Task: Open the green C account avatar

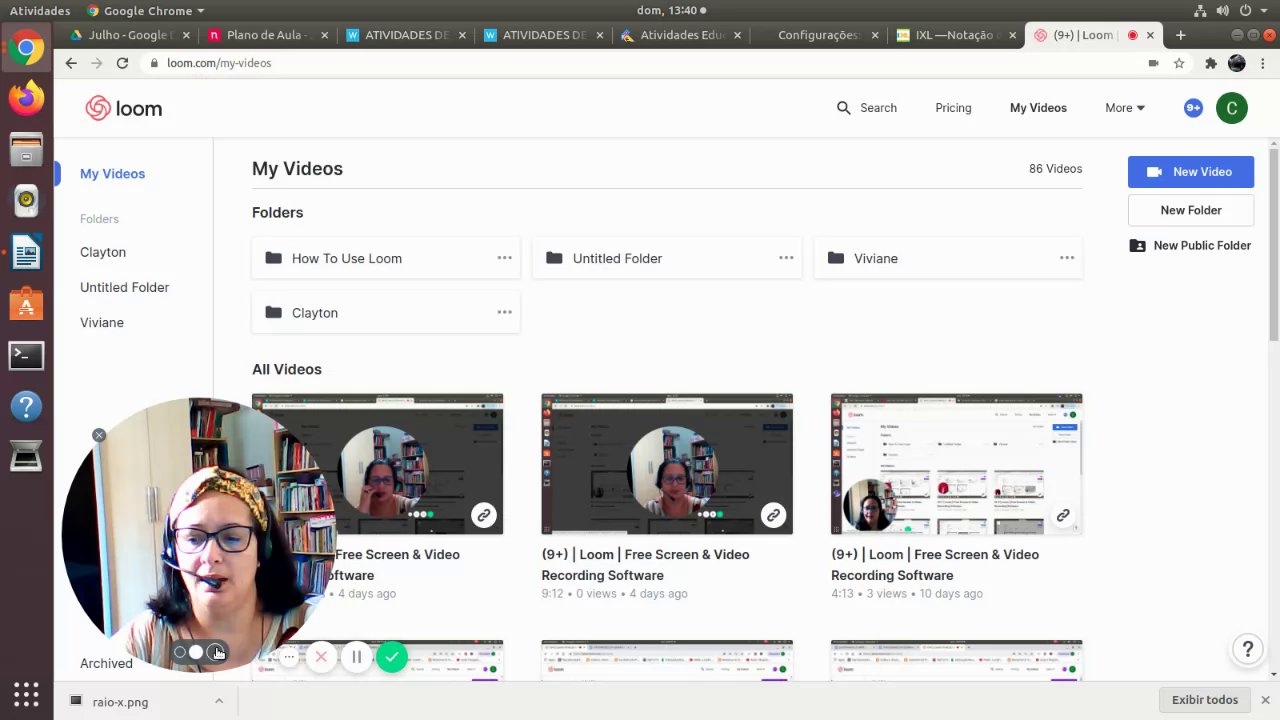Action: [x=1232, y=108]
